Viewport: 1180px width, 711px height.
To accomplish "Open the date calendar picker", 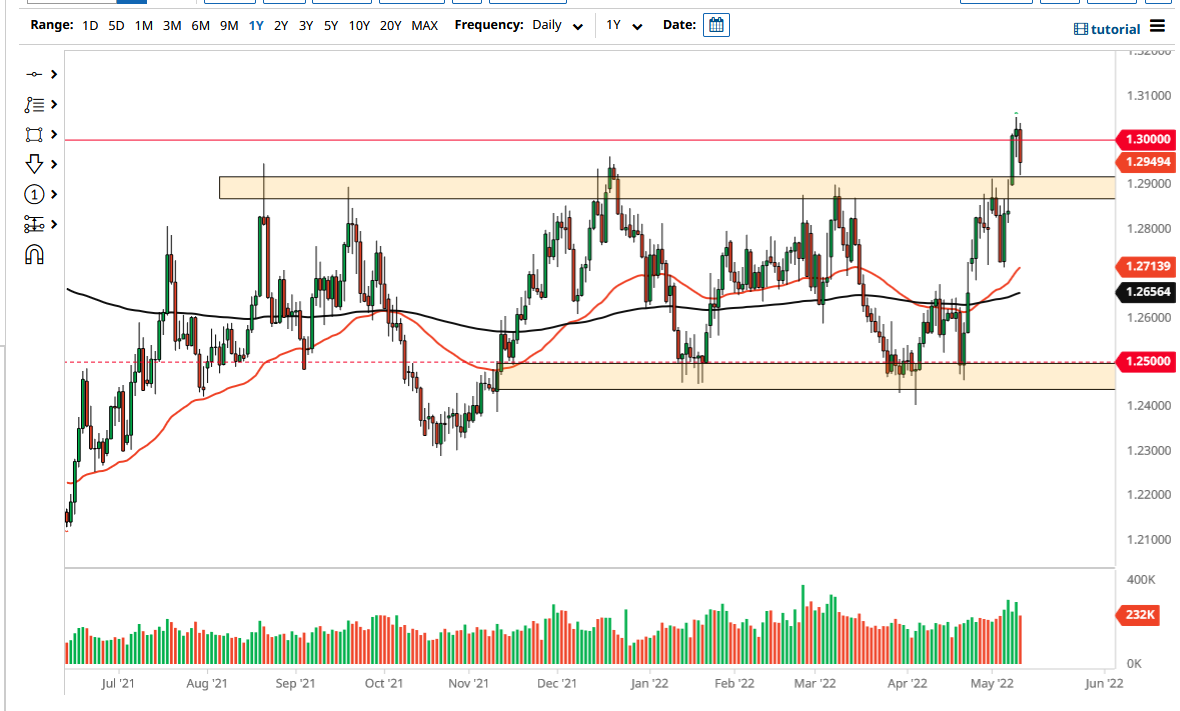I will 715,24.
